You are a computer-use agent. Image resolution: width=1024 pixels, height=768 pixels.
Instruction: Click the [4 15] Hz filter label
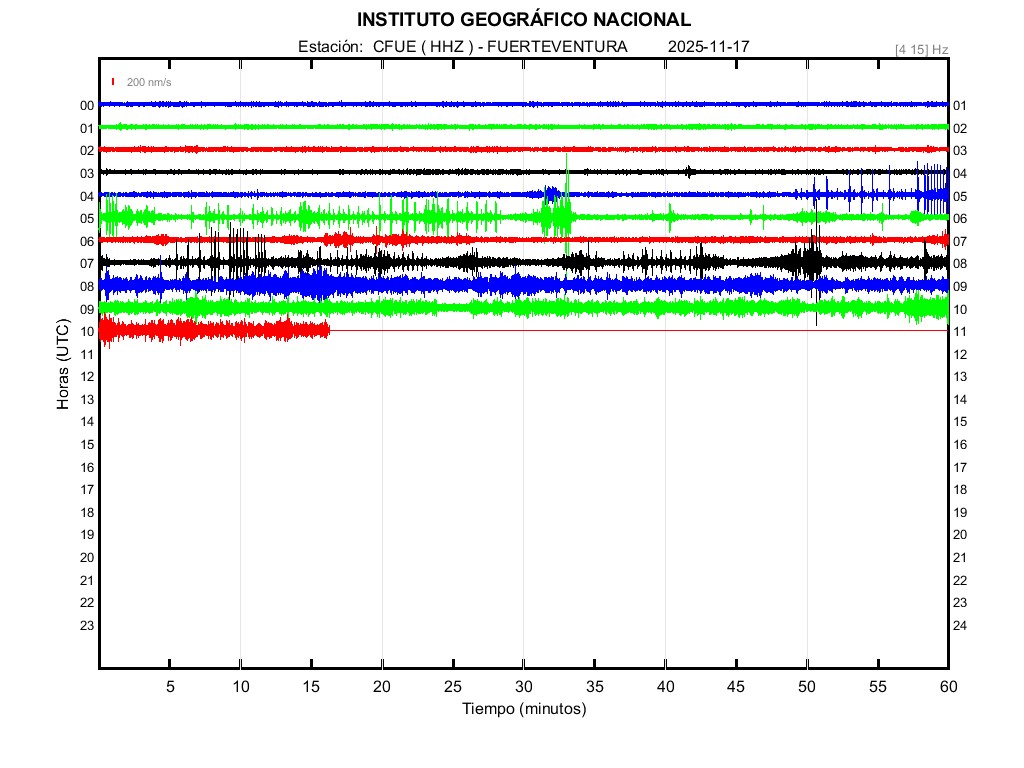coord(921,49)
